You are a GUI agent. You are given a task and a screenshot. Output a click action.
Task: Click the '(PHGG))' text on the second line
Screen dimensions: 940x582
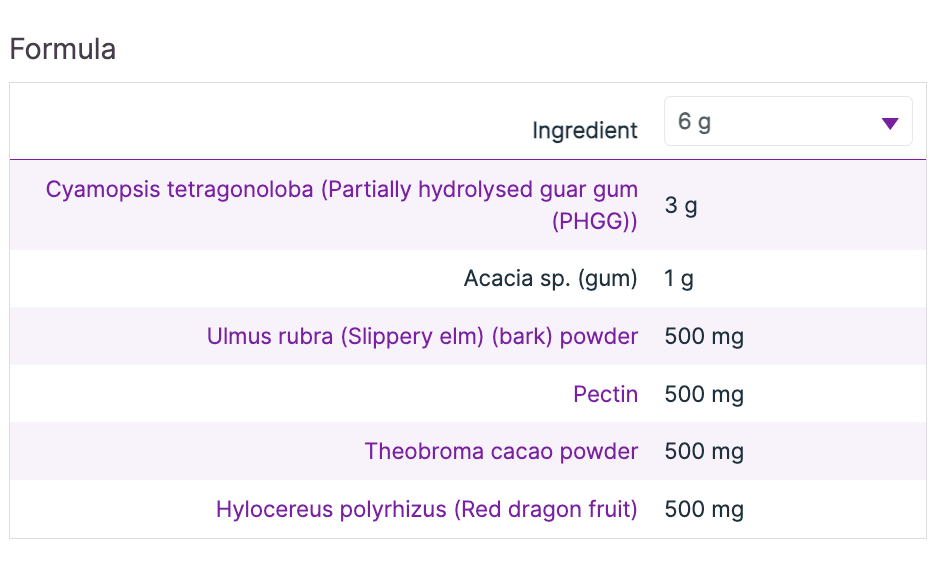click(x=595, y=222)
